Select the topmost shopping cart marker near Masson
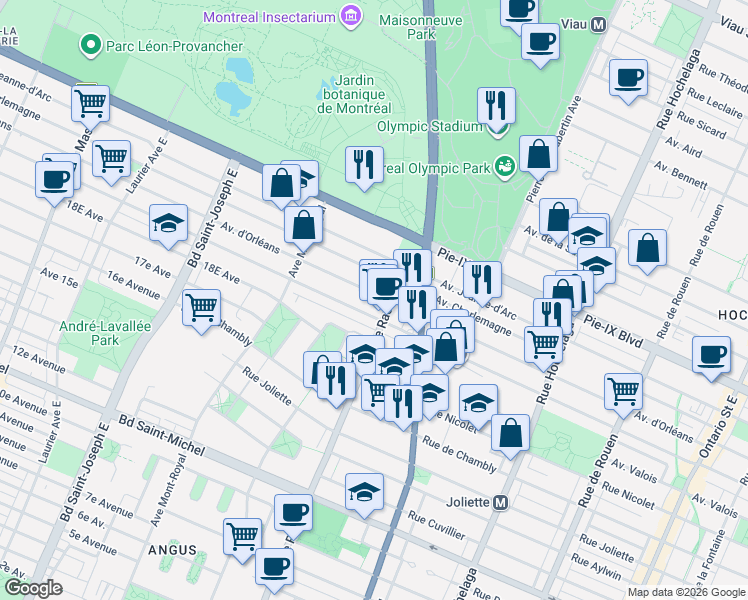 coord(90,103)
